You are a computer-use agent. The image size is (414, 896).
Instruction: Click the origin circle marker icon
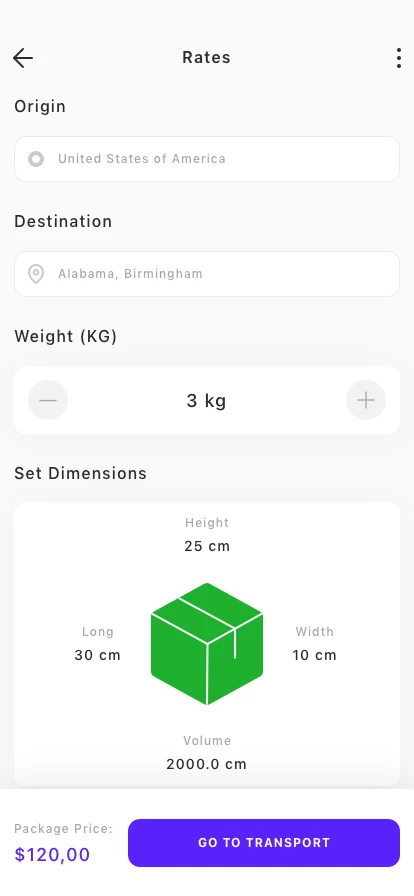pos(36,159)
